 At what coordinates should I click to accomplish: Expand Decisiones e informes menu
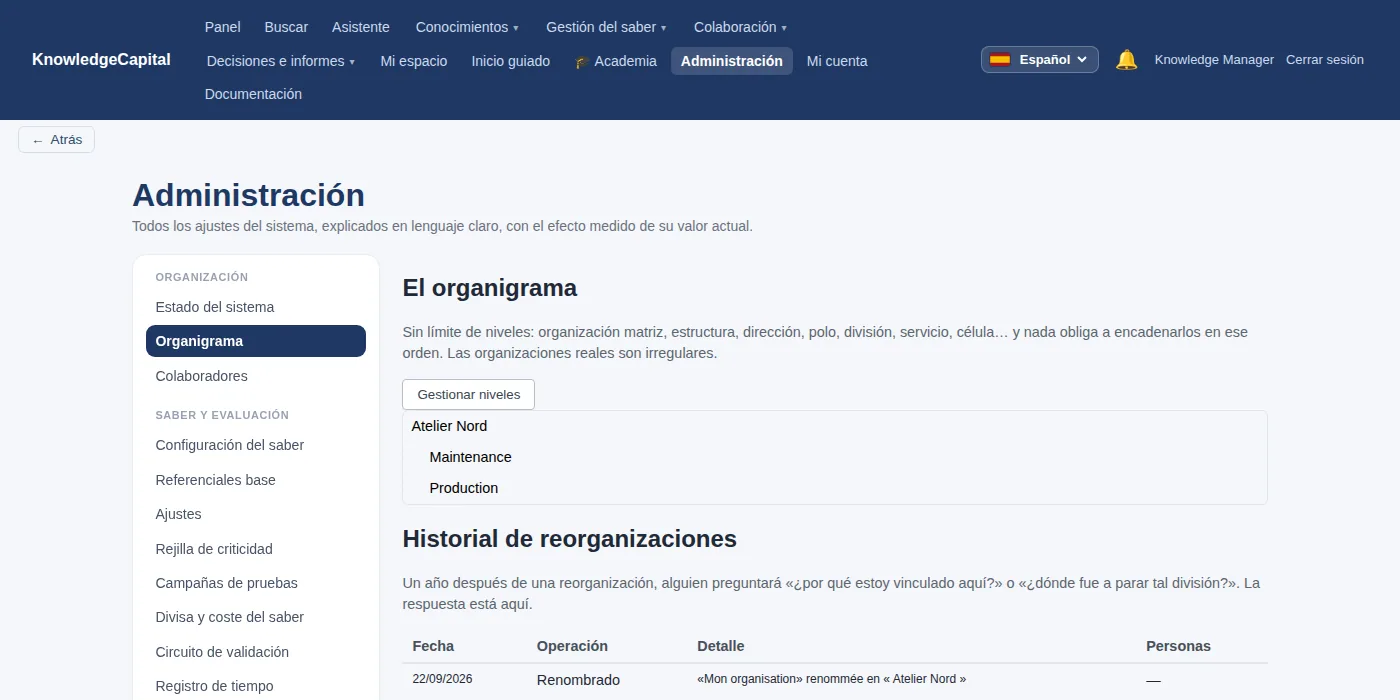coord(281,61)
